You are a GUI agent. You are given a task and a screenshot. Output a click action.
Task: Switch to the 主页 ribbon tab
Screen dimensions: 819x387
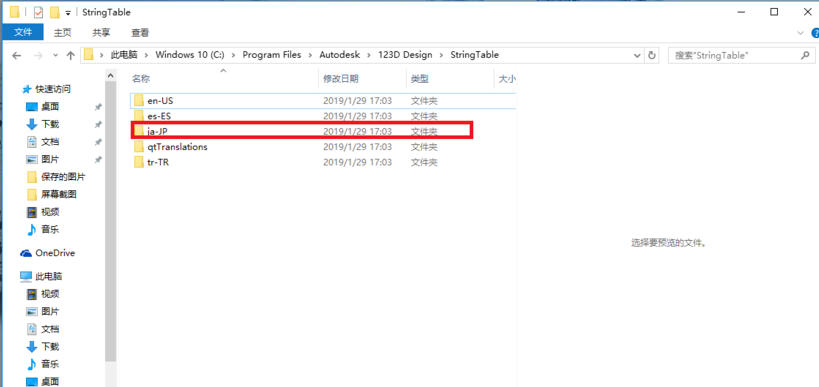tap(63, 32)
